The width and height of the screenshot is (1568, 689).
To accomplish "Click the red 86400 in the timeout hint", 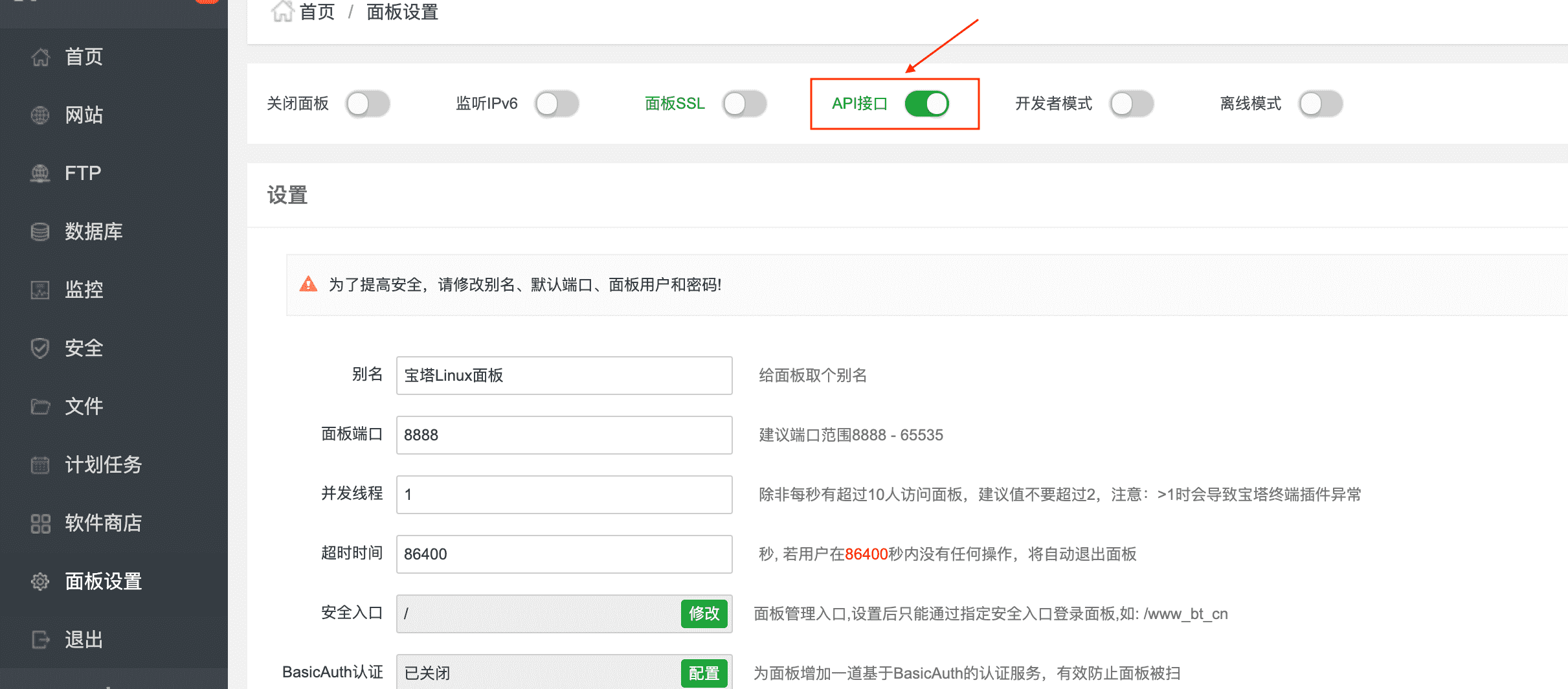I will point(866,554).
